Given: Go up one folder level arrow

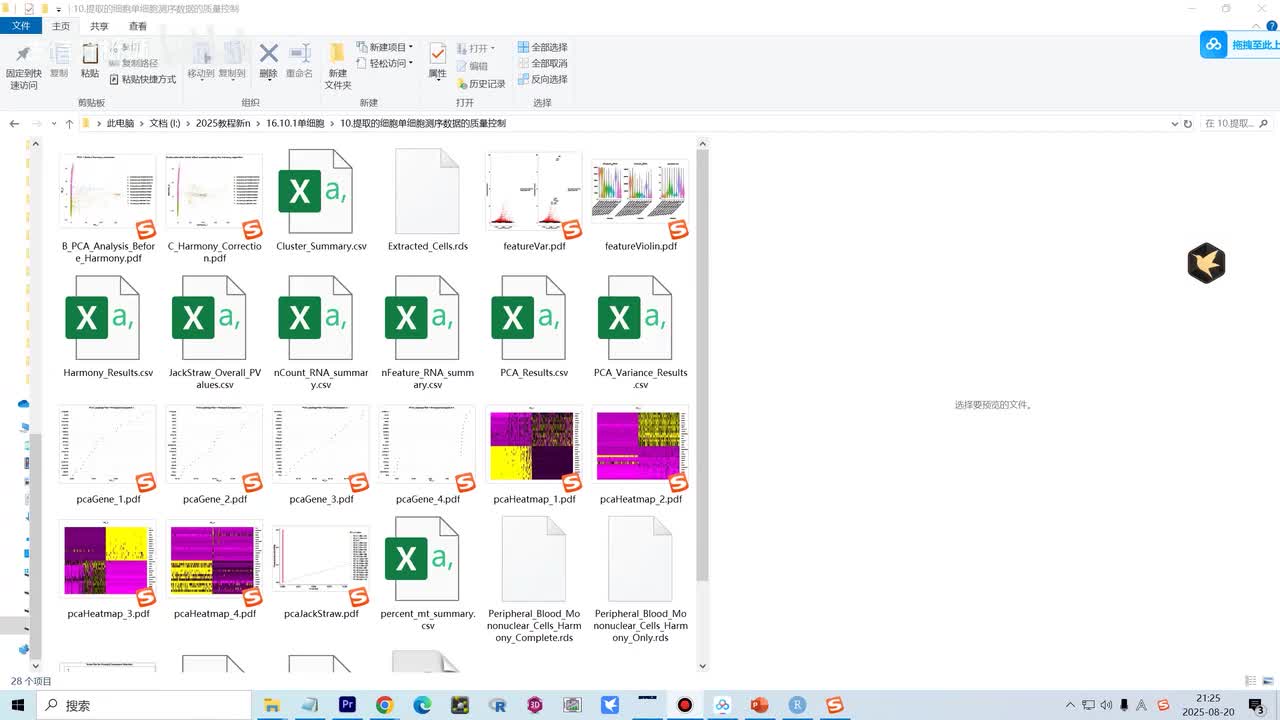Looking at the screenshot, I should pos(69,124).
